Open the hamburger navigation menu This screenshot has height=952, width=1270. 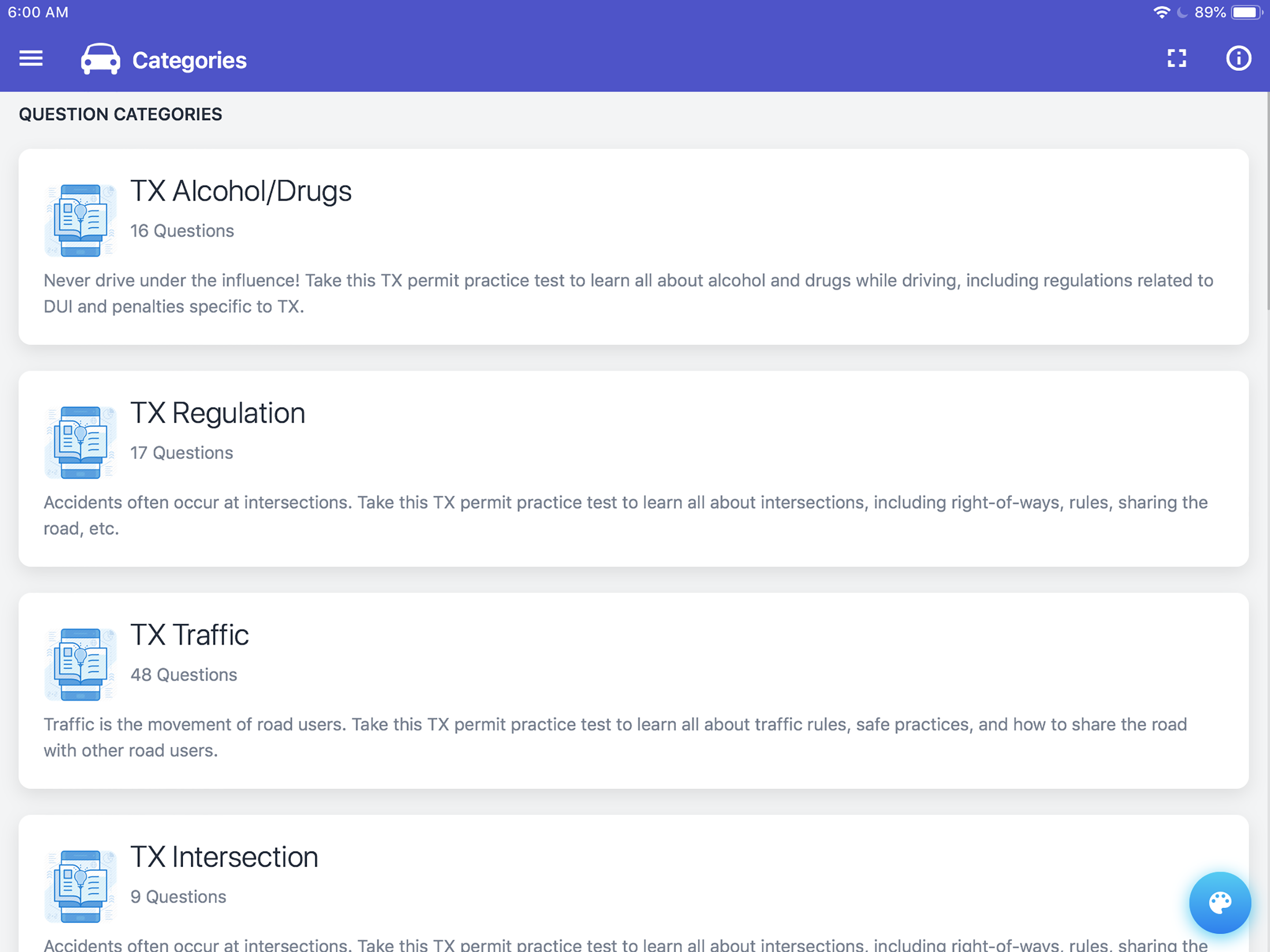point(31,59)
